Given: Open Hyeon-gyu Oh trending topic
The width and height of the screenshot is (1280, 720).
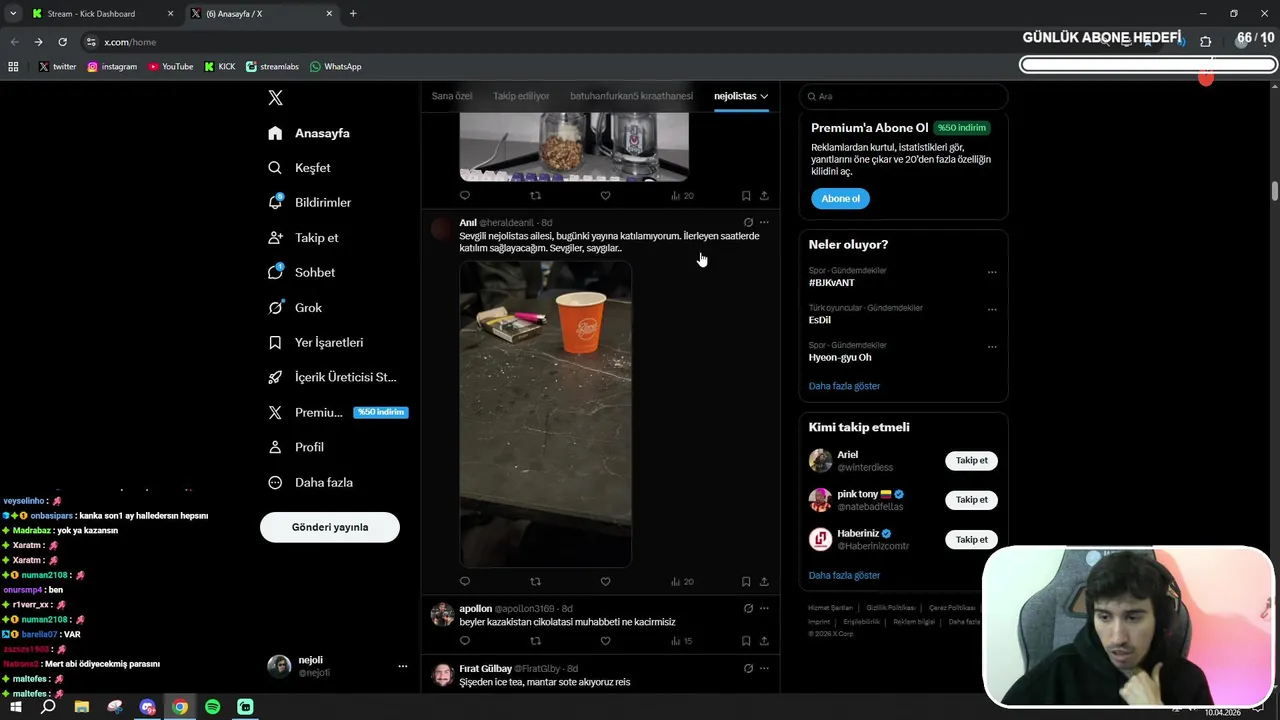Looking at the screenshot, I should [x=839, y=358].
